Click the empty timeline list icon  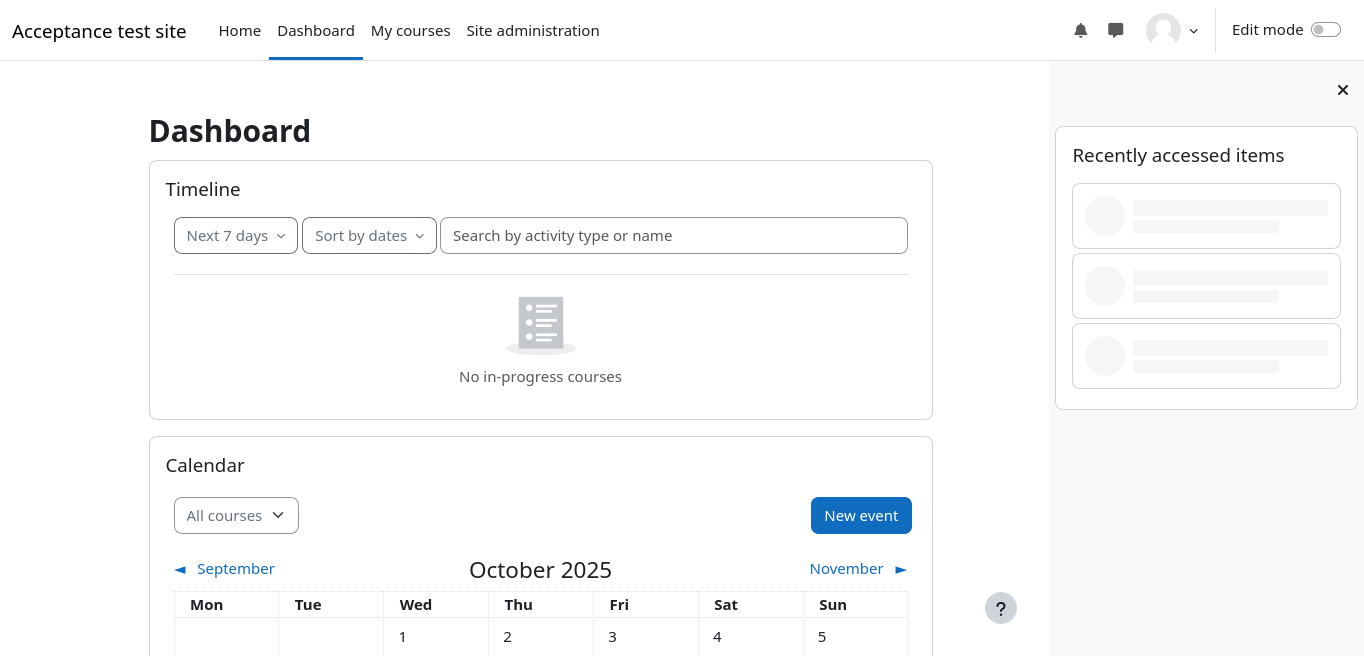pos(541,325)
